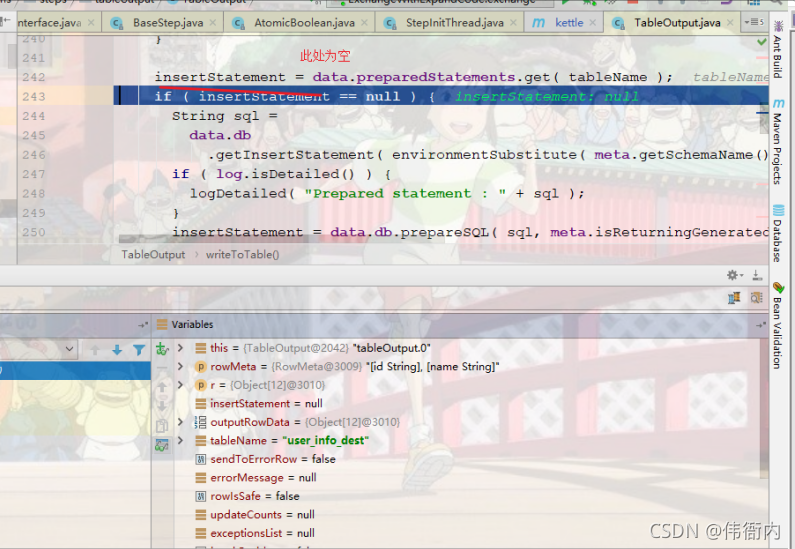The image size is (795, 549).
Task: Open the Maven Projects tool window
Action: (x=778, y=141)
